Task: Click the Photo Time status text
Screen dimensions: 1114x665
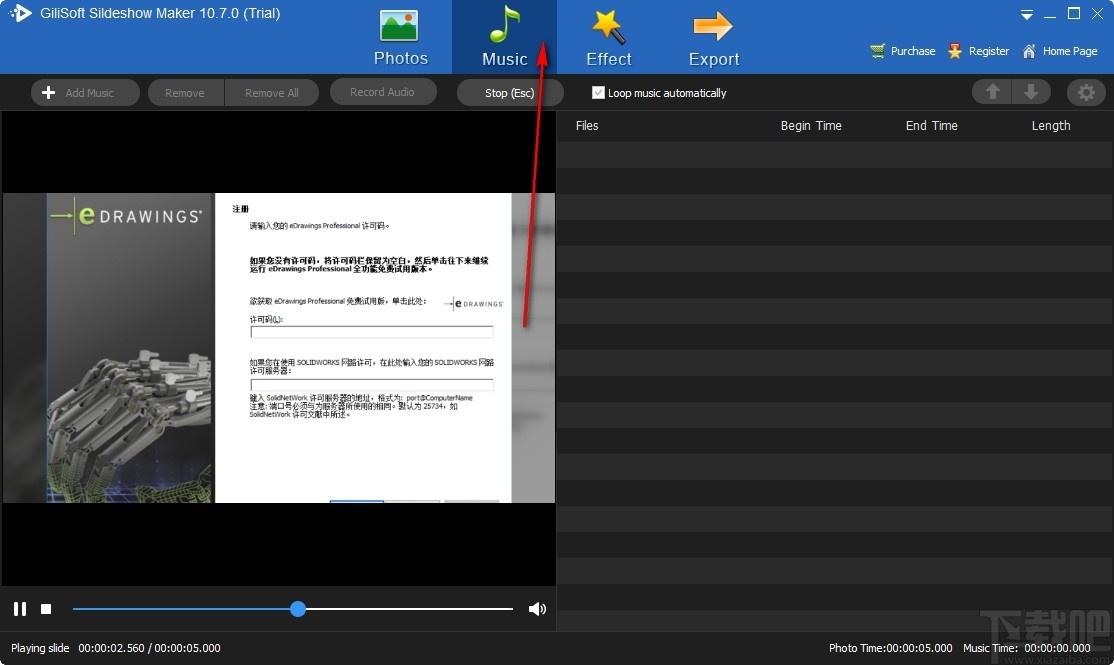Action: (x=890, y=648)
